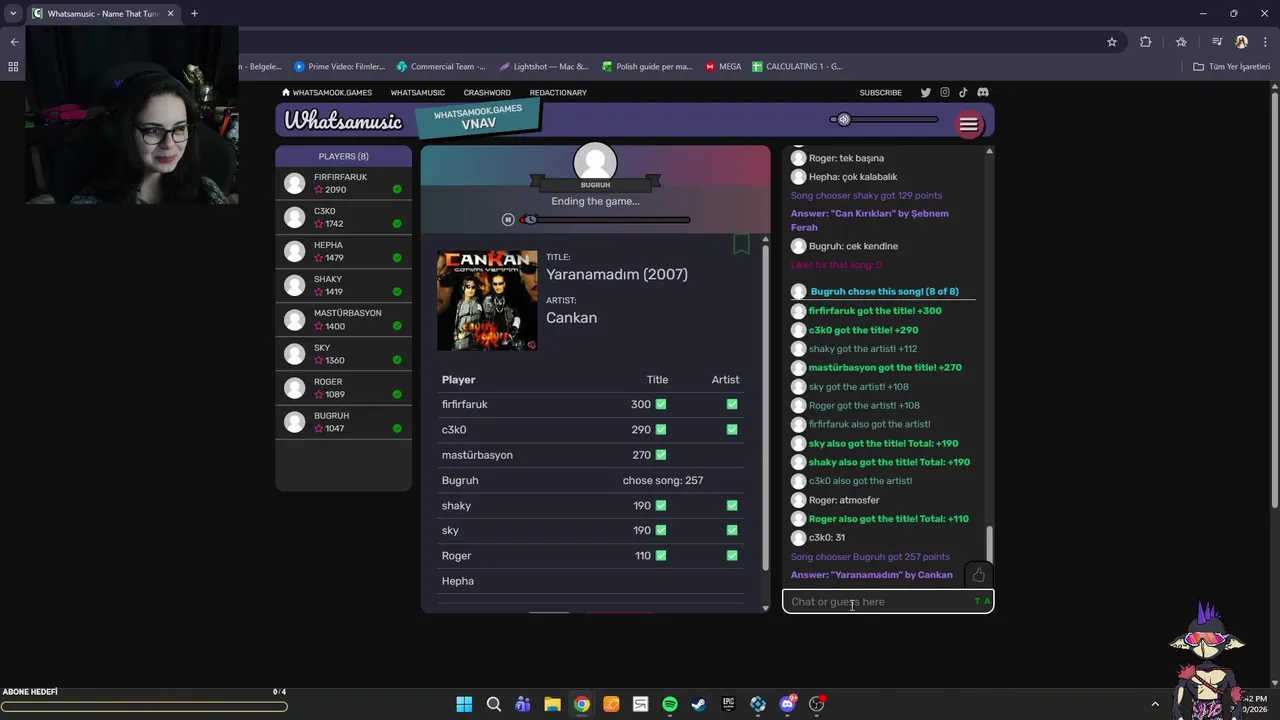Open the TikTok icon link

[x=963, y=93]
